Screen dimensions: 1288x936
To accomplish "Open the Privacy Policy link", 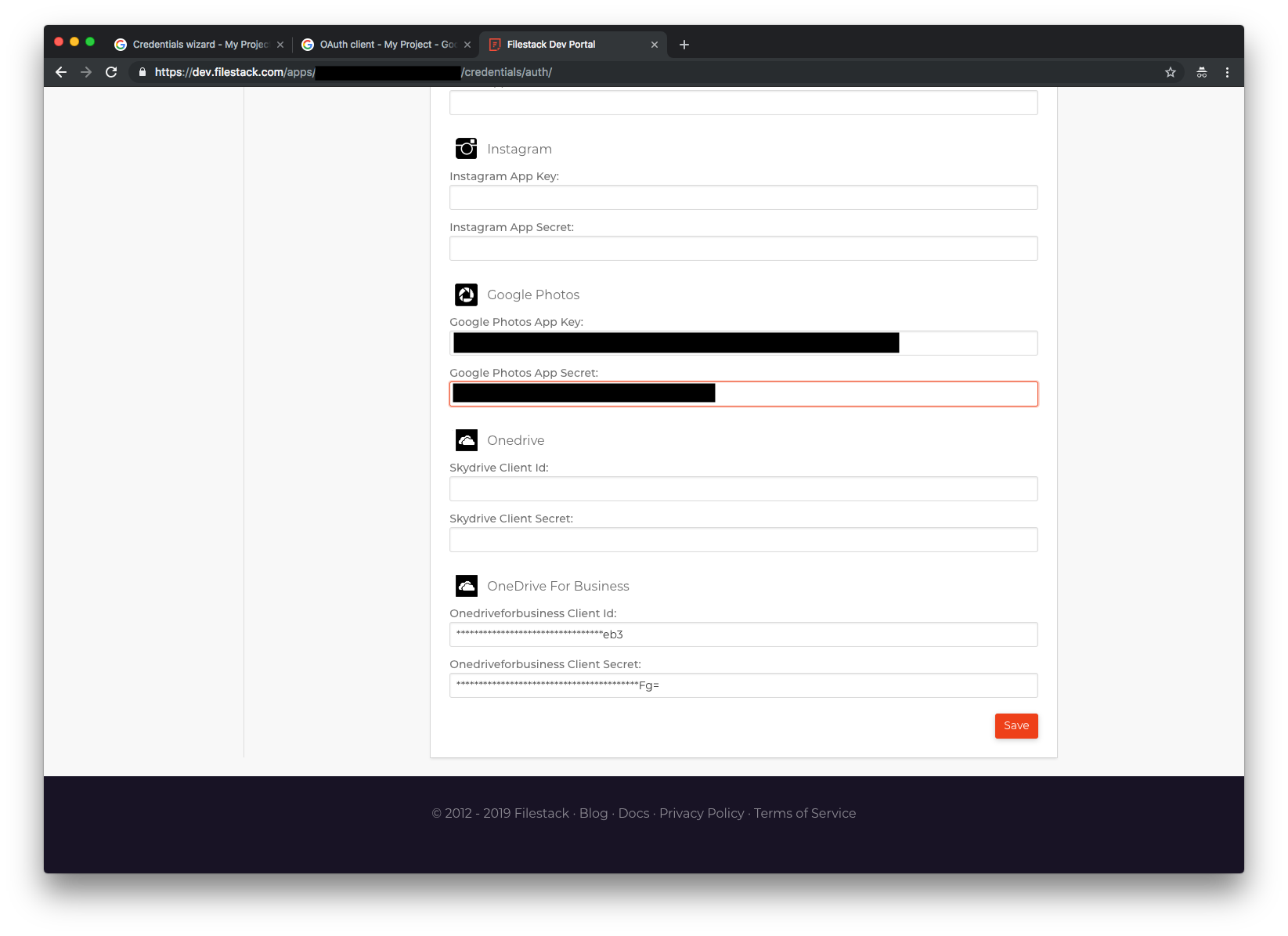I will pyautogui.click(x=702, y=813).
